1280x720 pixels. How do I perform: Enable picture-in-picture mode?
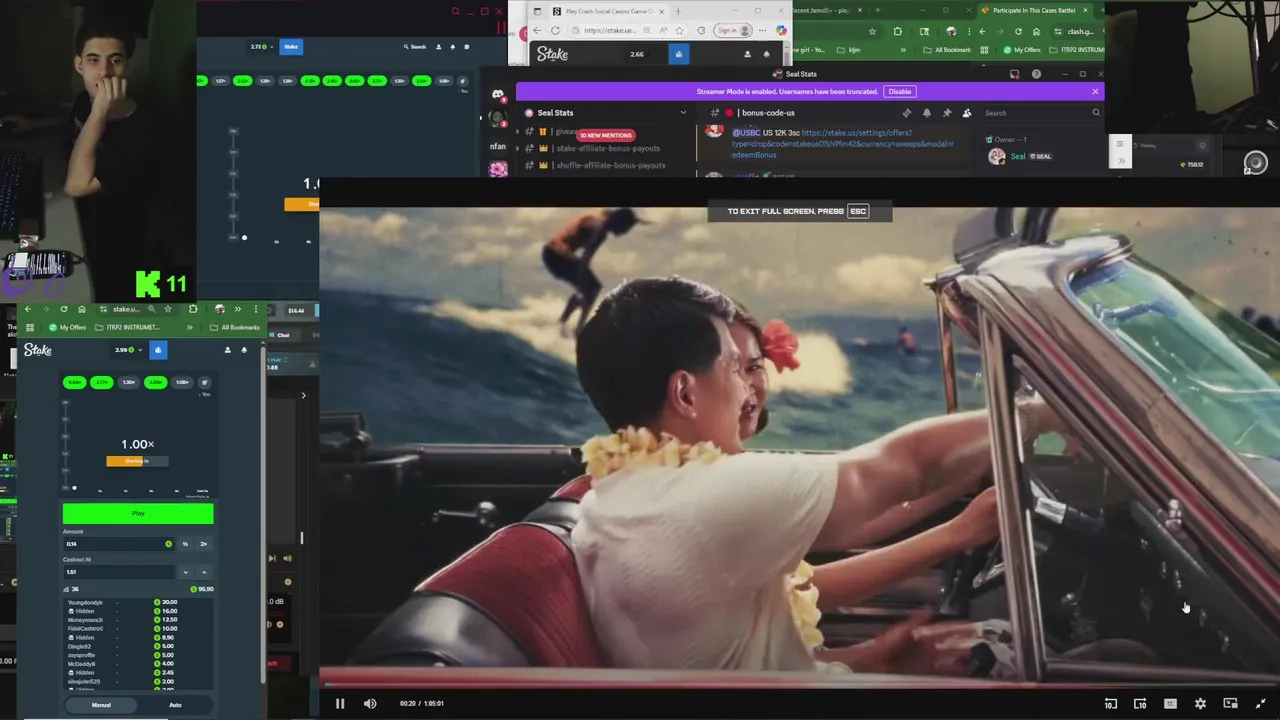(1230, 703)
